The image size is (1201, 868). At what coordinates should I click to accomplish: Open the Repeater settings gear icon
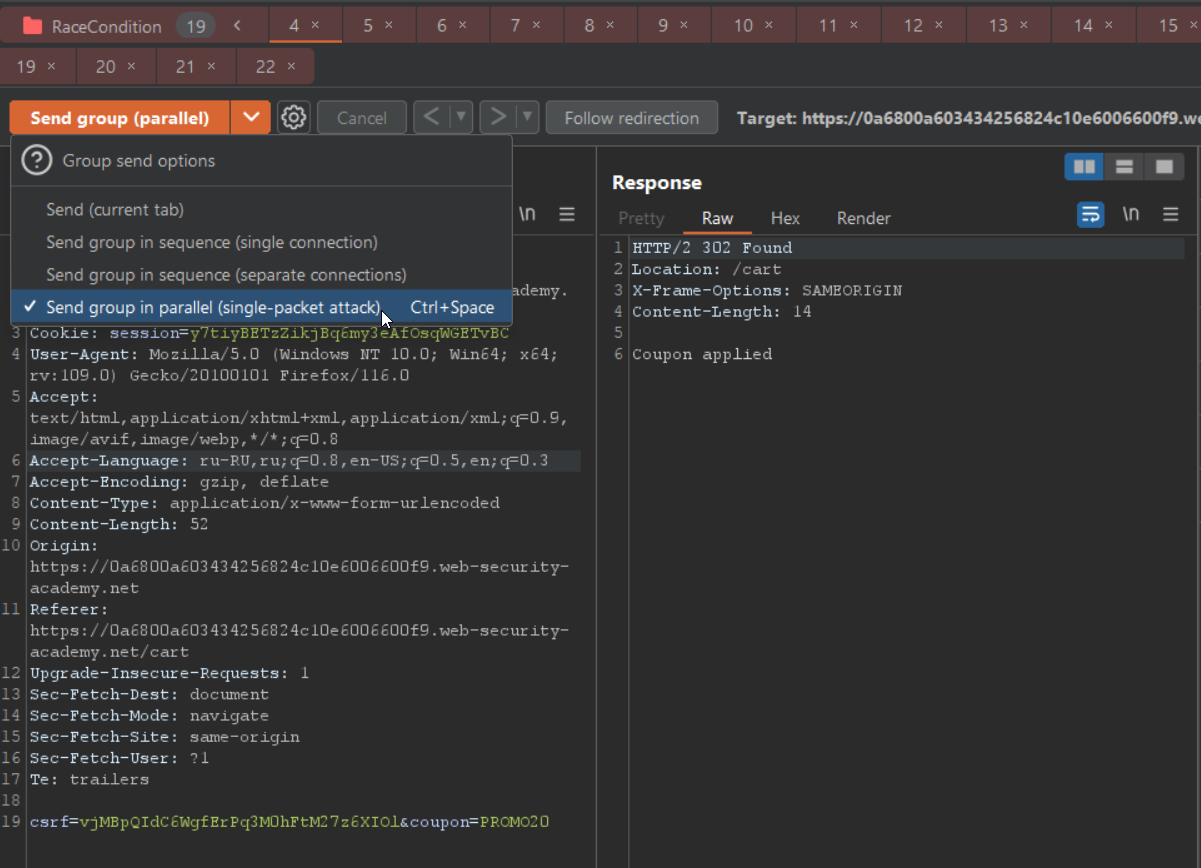293,118
